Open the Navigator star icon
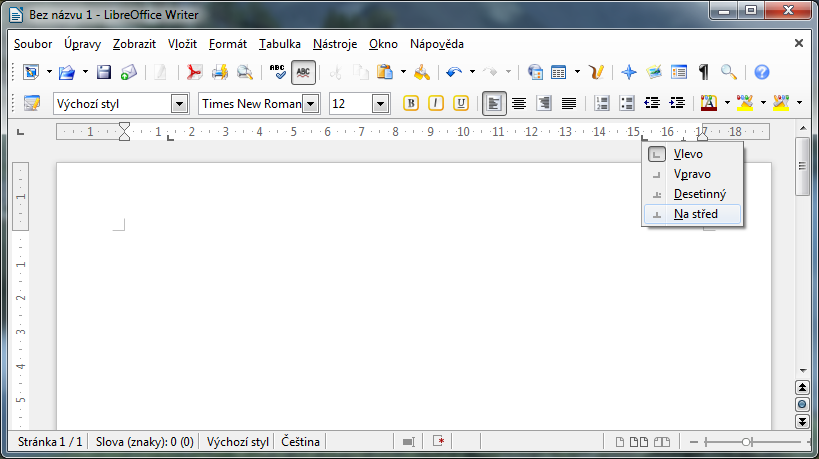This screenshot has height=459, width=819. click(x=629, y=72)
